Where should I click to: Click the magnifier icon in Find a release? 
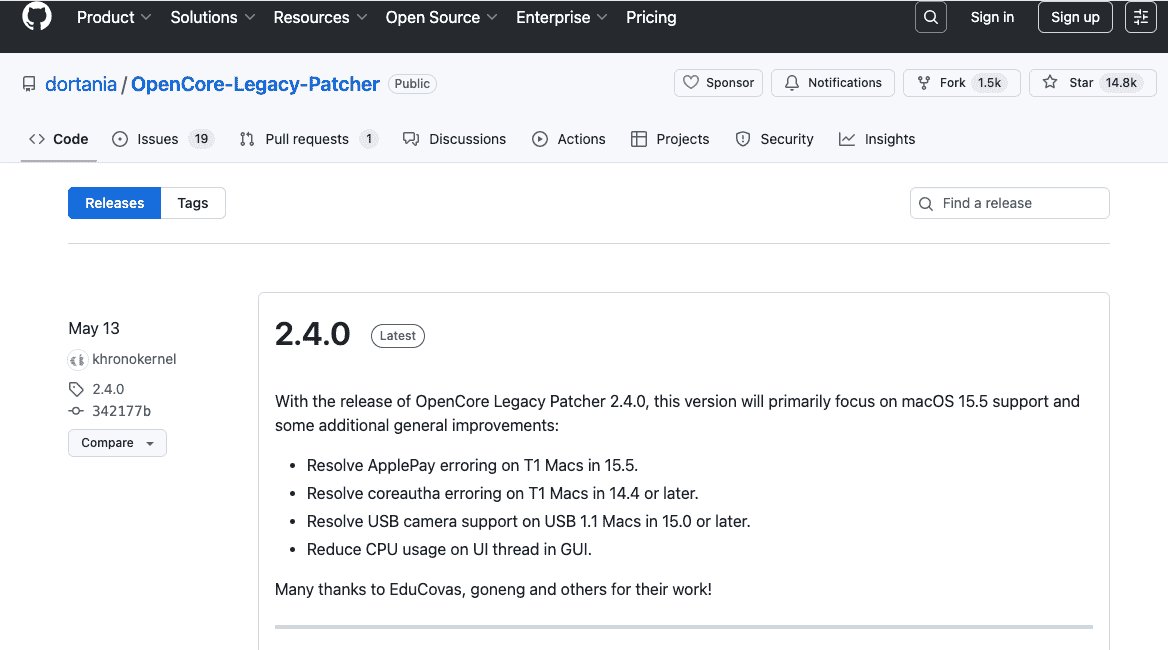coord(926,203)
